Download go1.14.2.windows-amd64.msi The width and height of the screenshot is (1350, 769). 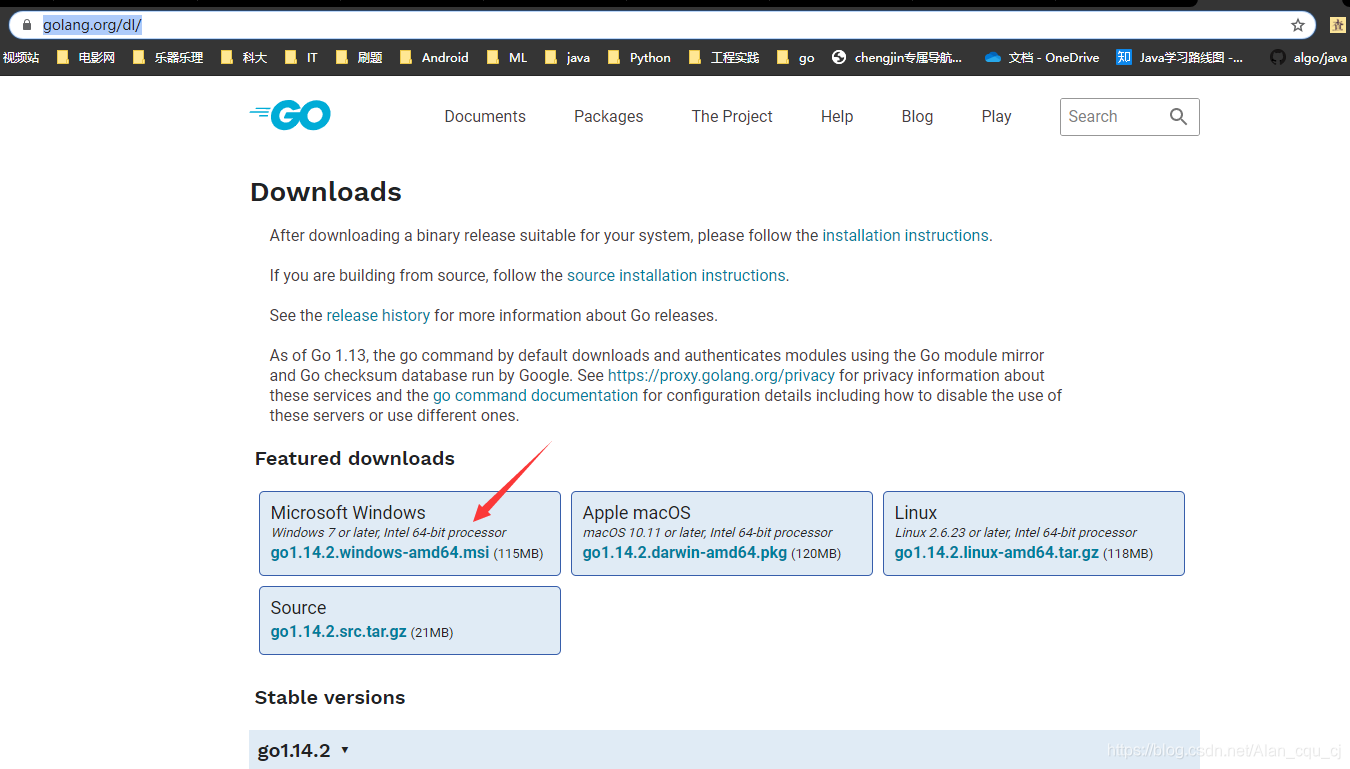380,553
